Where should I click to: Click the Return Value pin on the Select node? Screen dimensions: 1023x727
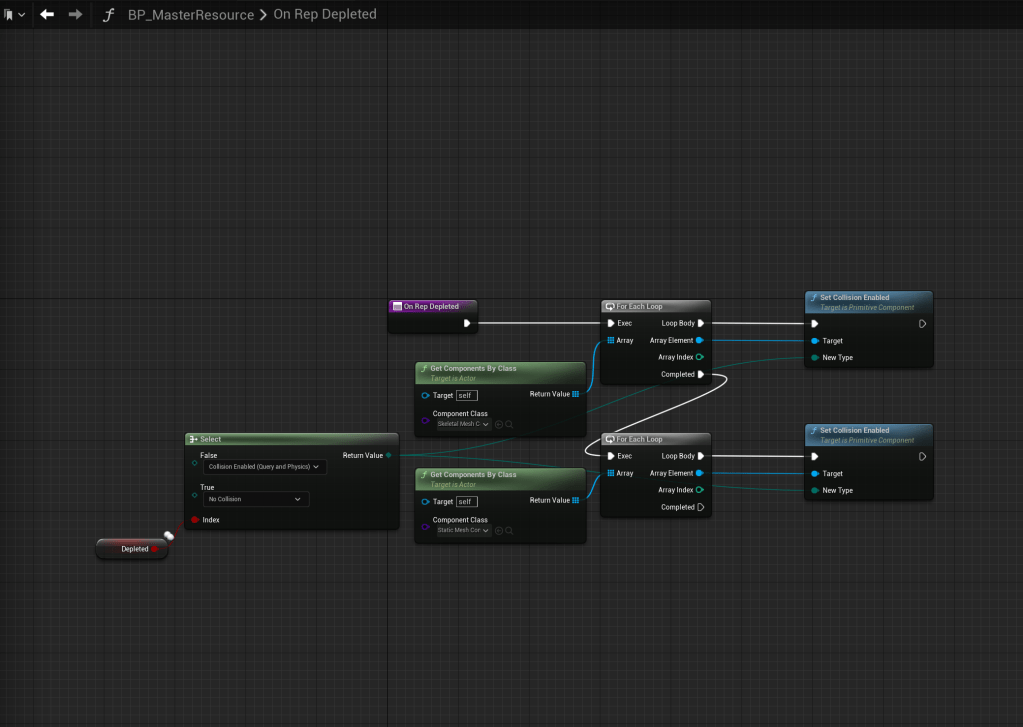[388, 456]
